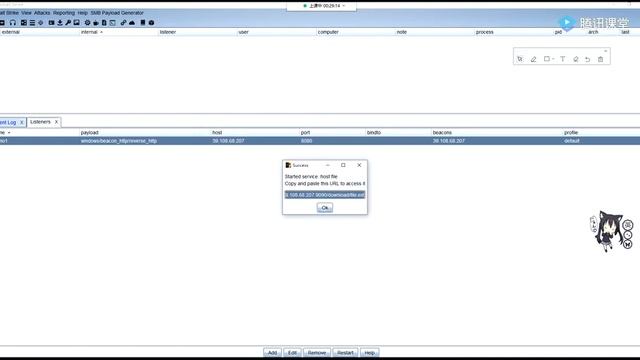Generate Windows executable via gear icon
Image resolution: width=640 pixels, height=360 pixels.
click(x=87, y=23)
